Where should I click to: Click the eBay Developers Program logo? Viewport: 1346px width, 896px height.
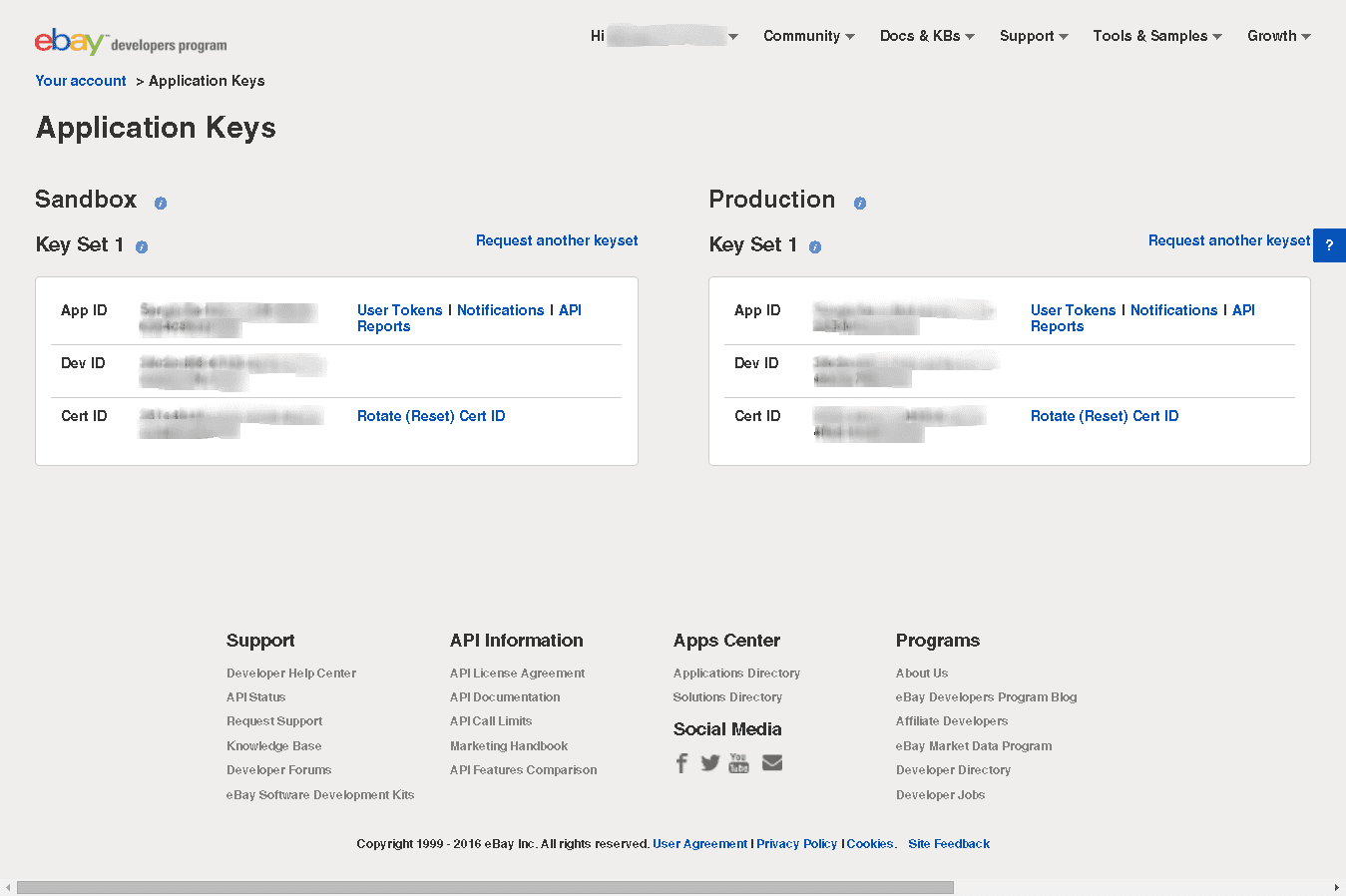pyautogui.click(x=130, y=42)
